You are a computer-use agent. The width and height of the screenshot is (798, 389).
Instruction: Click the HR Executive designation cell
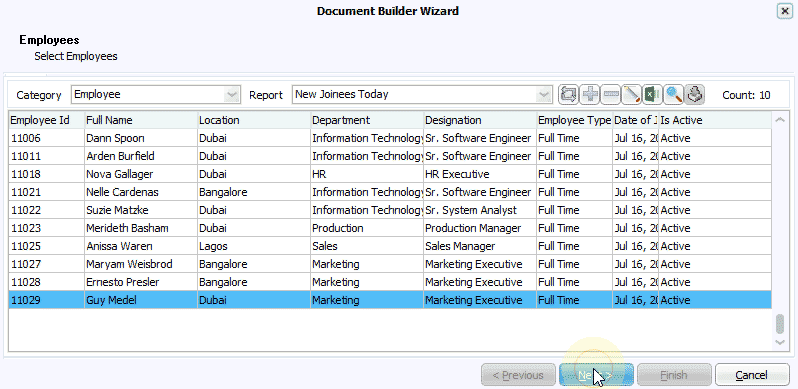(480, 174)
